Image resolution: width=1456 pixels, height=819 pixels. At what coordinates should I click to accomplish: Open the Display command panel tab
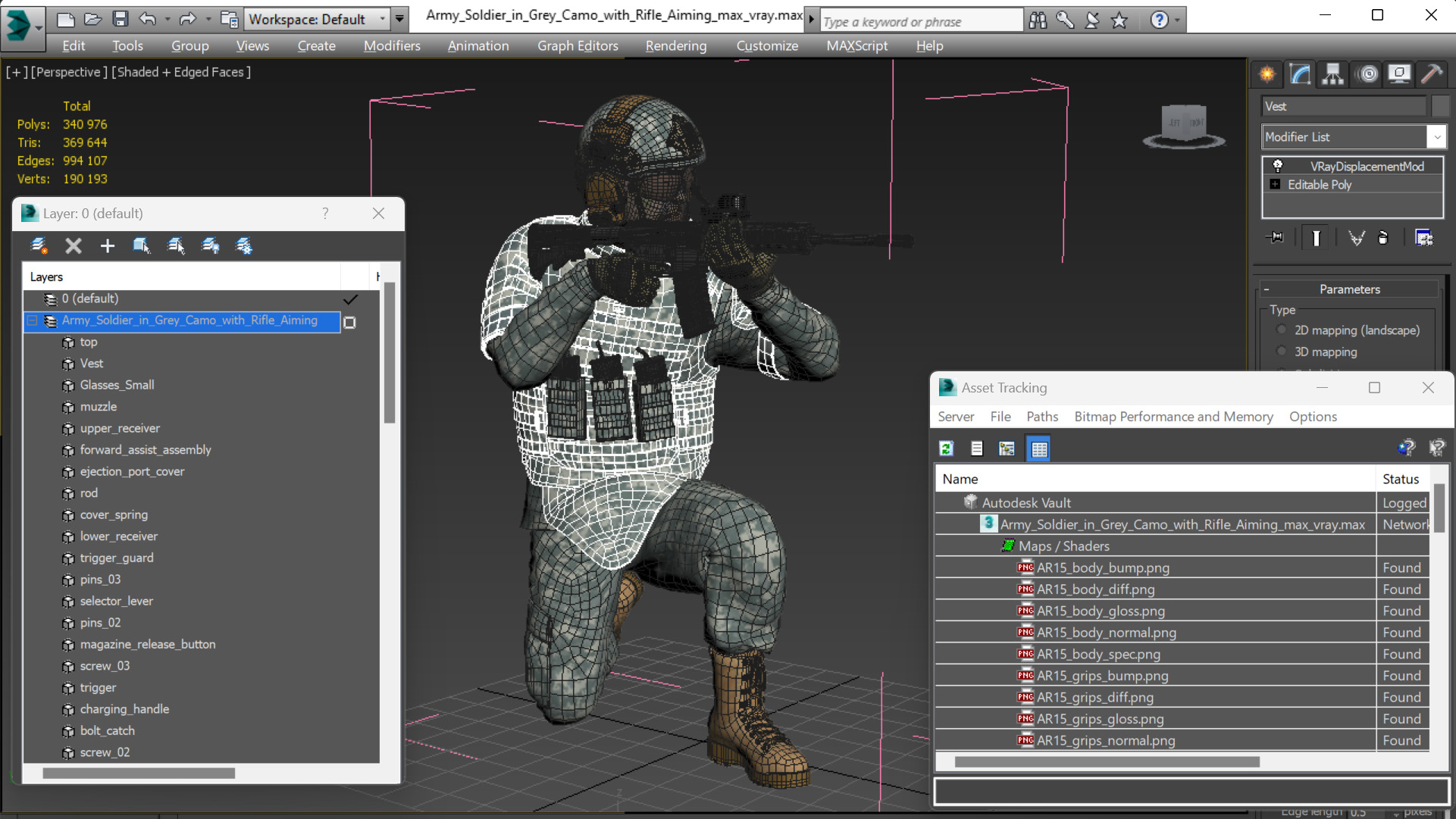click(1399, 73)
